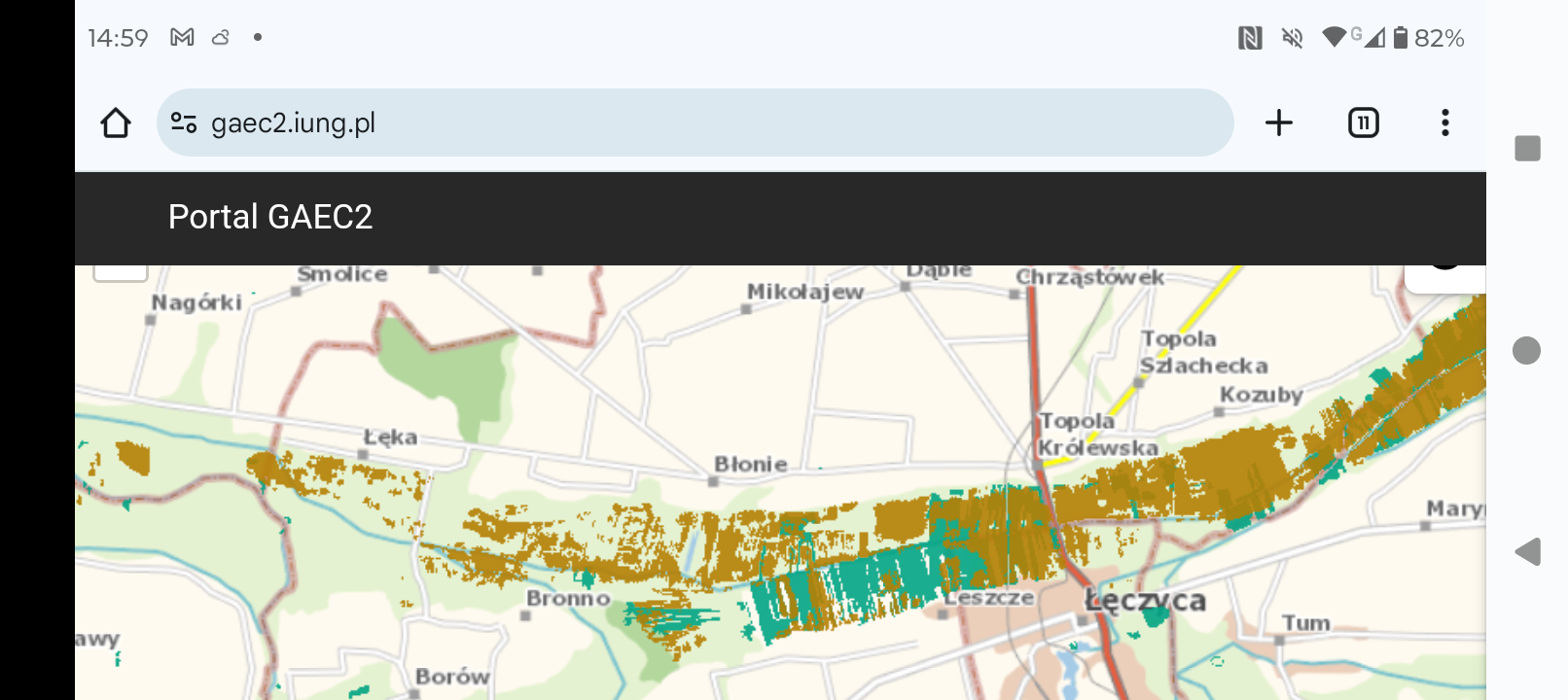1568x700 pixels.
Task: Tap the battery 82% indicator
Action: (x=1428, y=38)
